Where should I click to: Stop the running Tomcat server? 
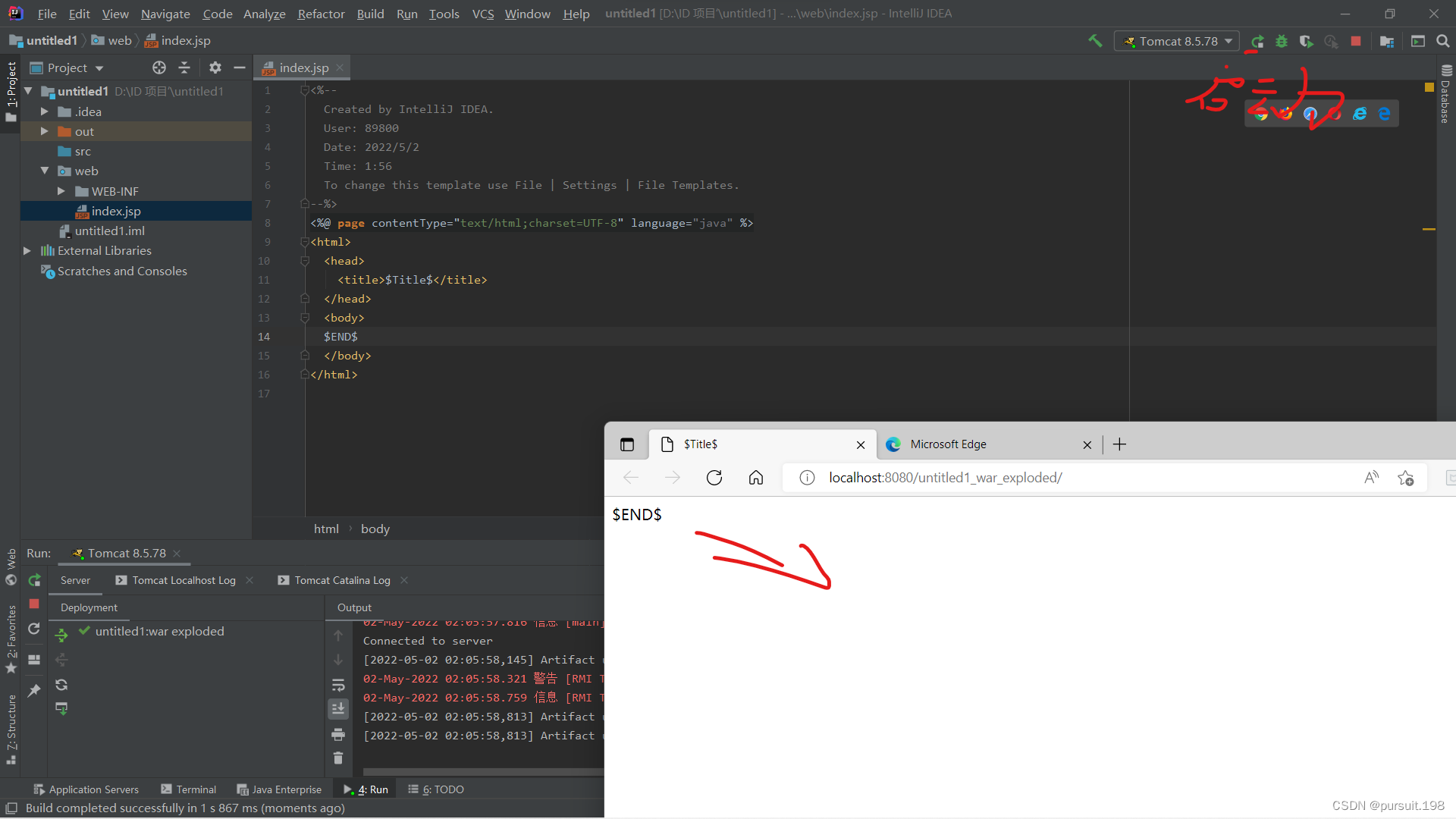[1356, 41]
